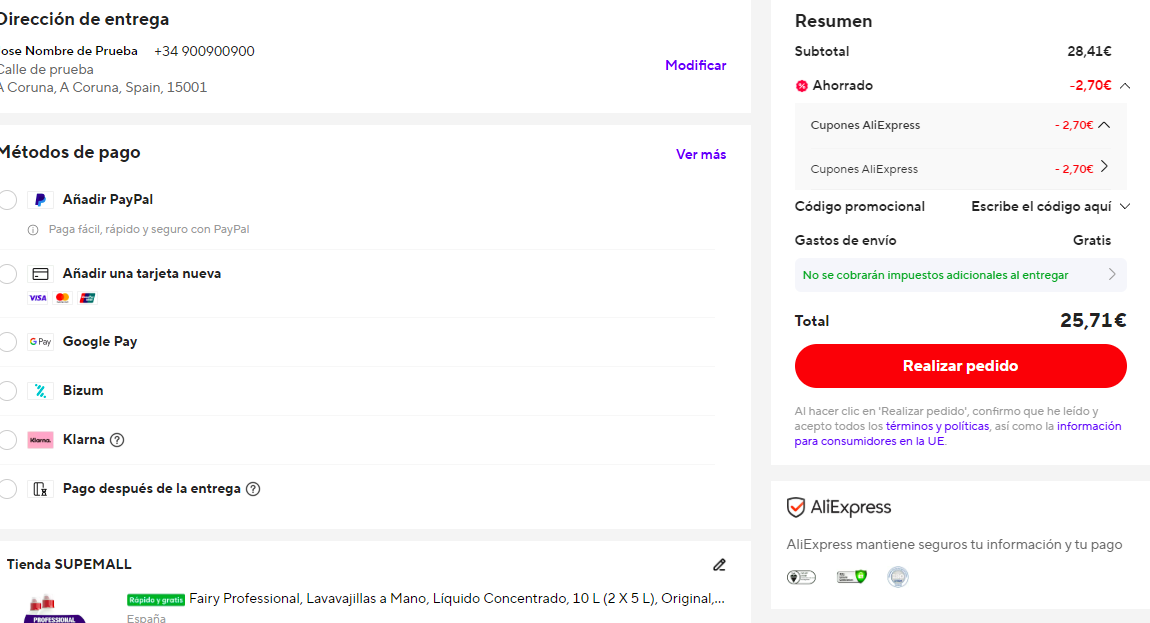
Task: Click the Bizum logo icon
Action: tap(40, 390)
